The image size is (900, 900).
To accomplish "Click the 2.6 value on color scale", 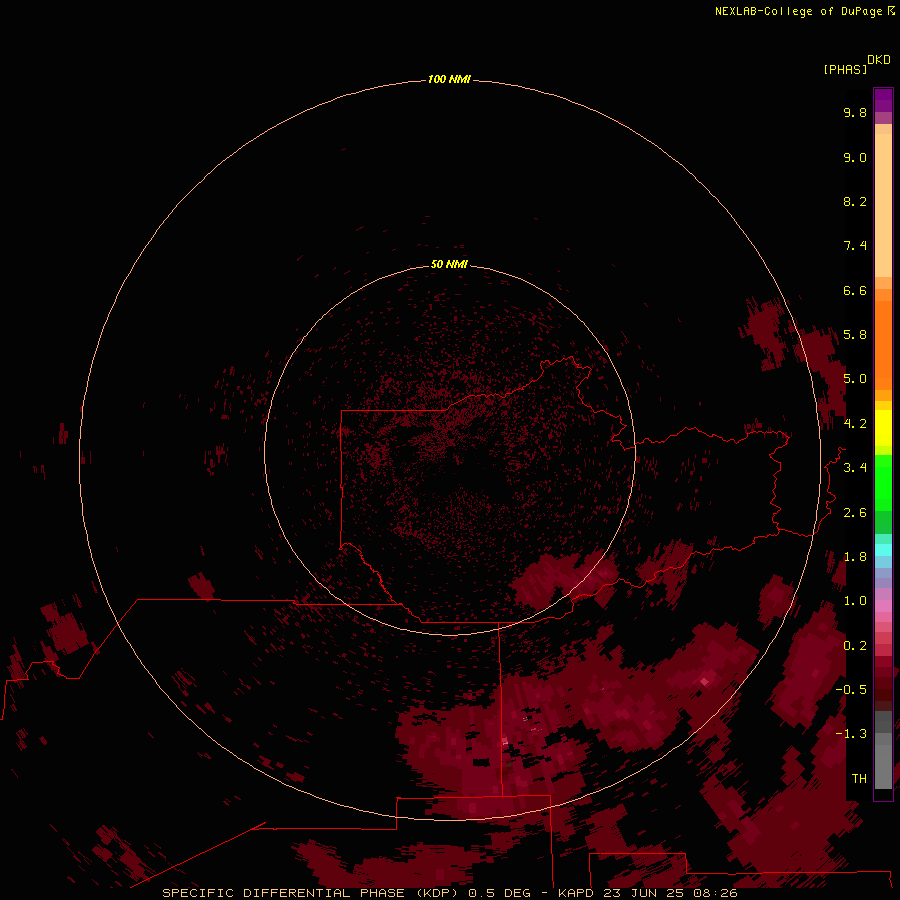I will pyautogui.click(x=855, y=513).
